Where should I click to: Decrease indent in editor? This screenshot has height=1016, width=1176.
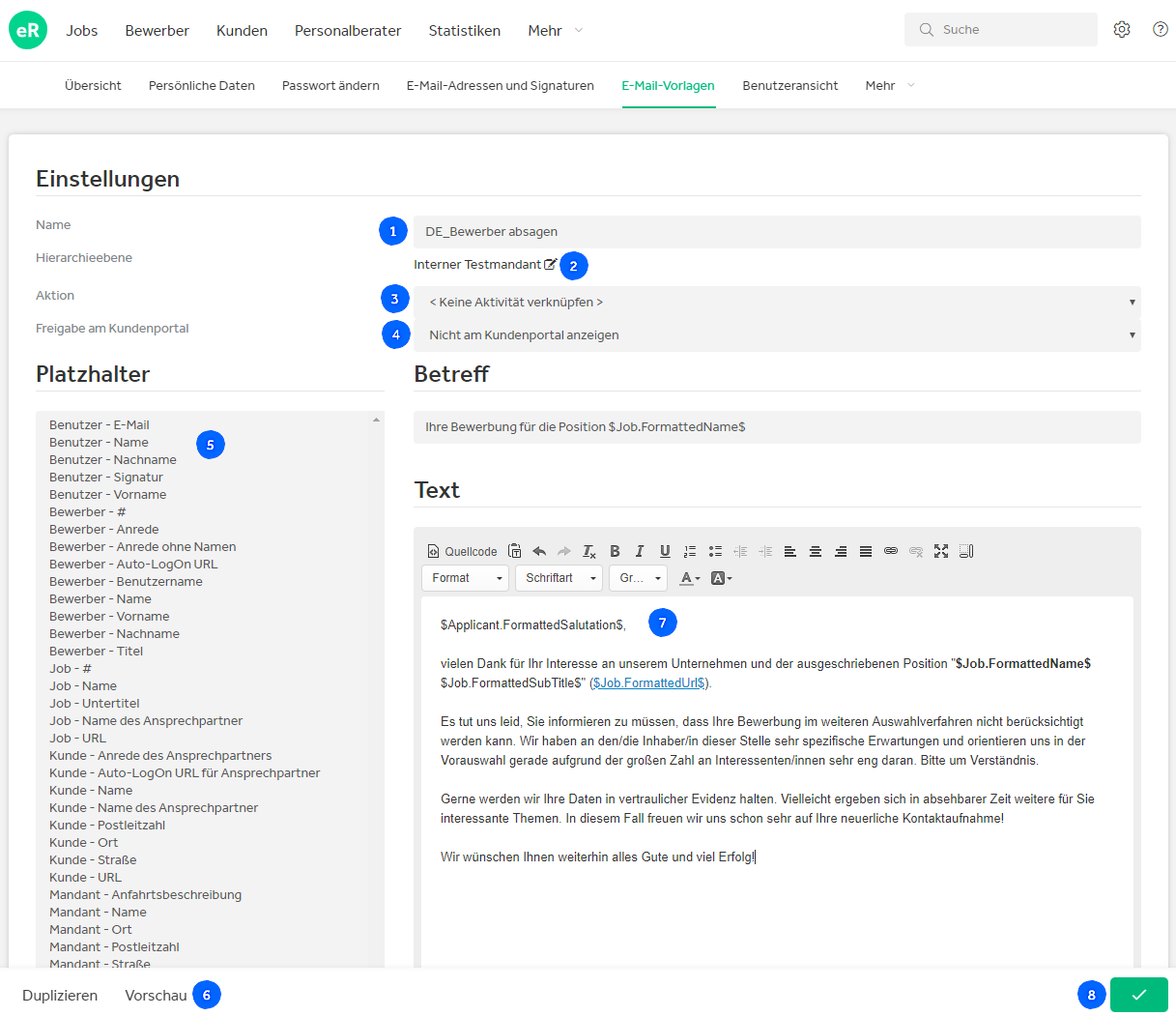tap(740, 551)
